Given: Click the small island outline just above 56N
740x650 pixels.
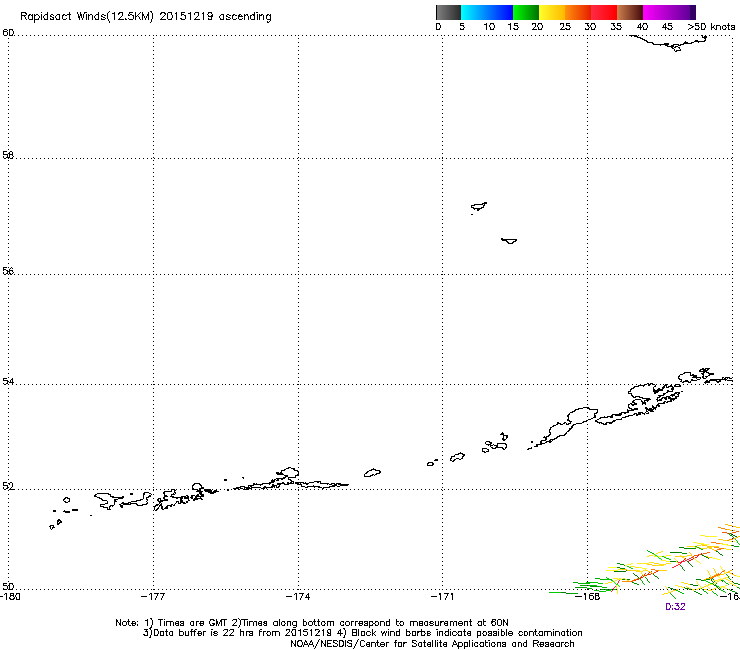Looking at the screenshot, I should (509, 241).
